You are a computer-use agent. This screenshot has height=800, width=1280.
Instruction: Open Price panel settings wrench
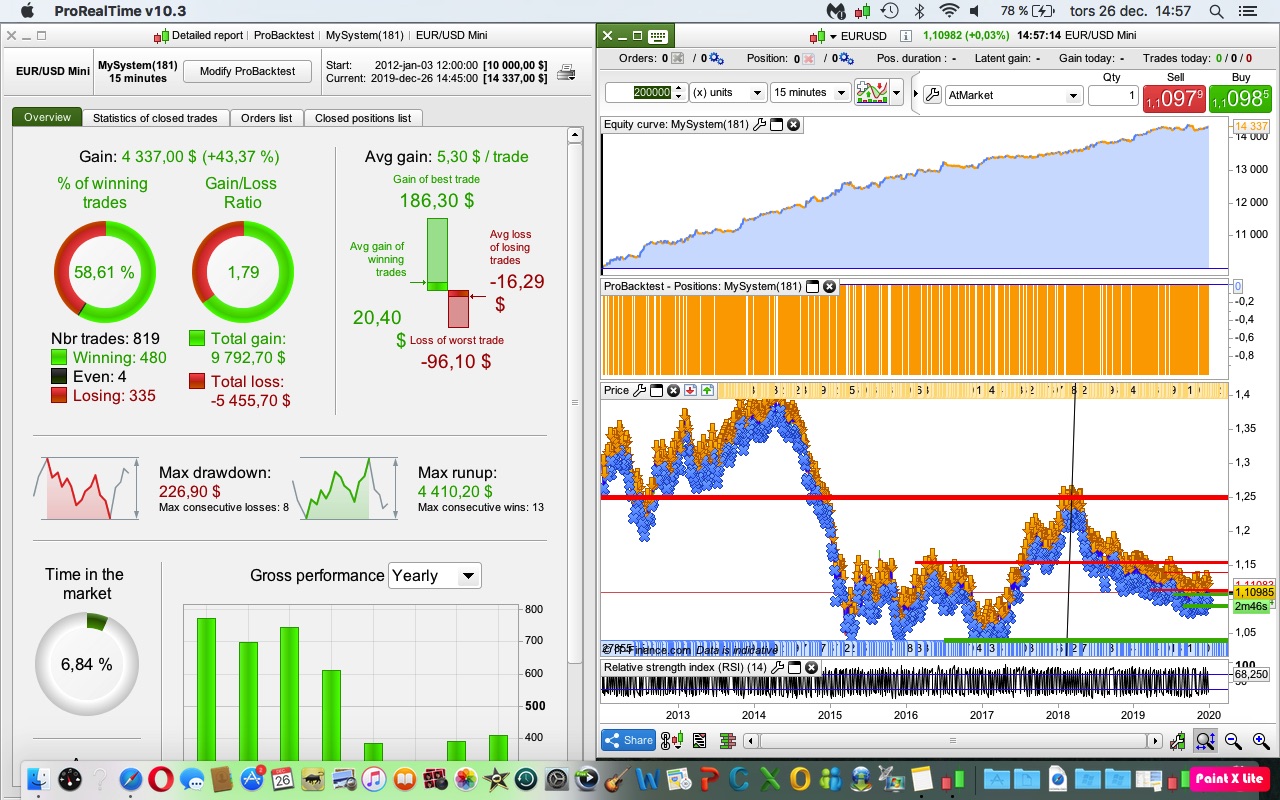click(x=640, y=390)
